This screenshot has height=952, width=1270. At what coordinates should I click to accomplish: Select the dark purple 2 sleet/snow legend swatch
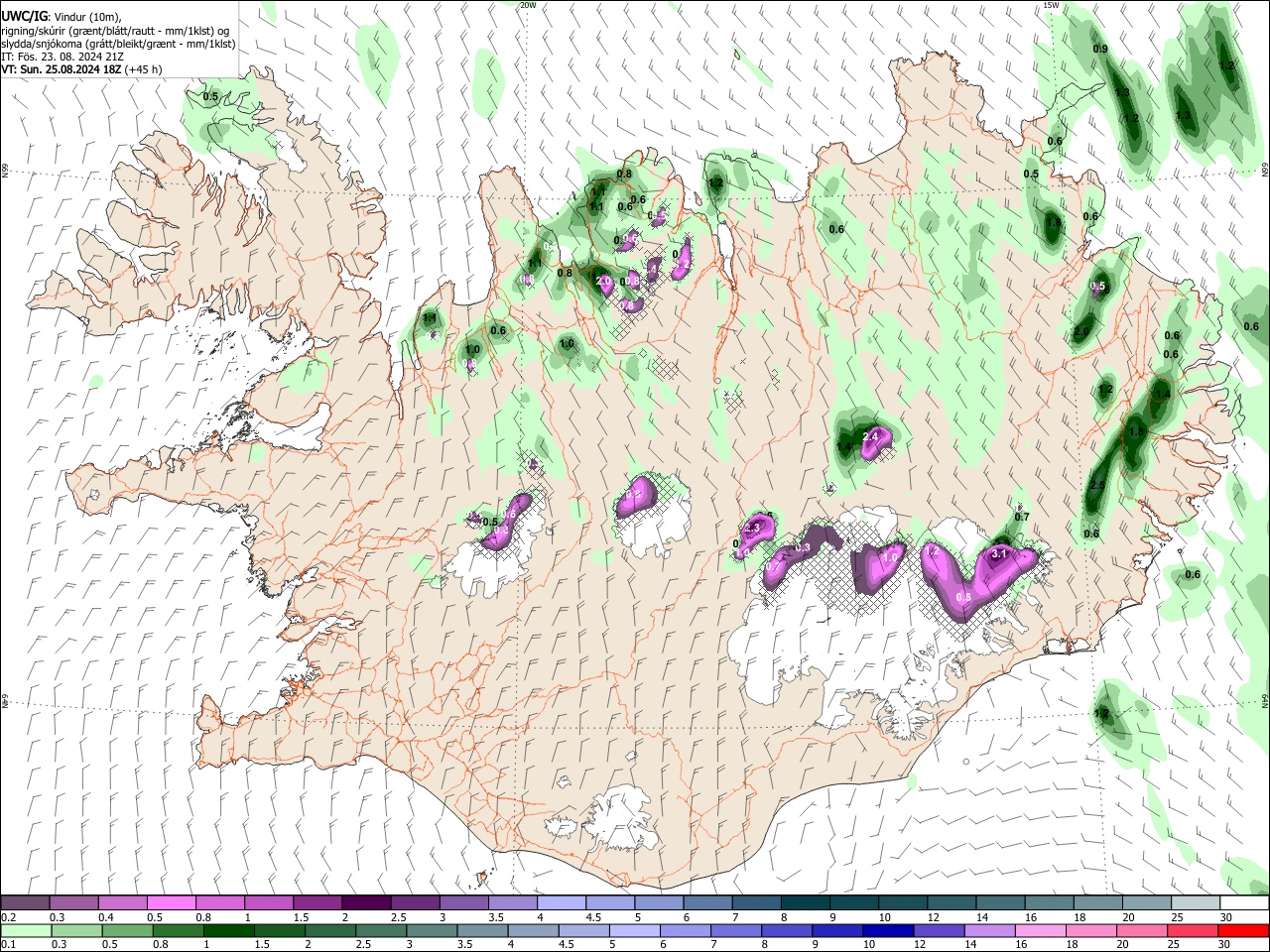point(365,903)
